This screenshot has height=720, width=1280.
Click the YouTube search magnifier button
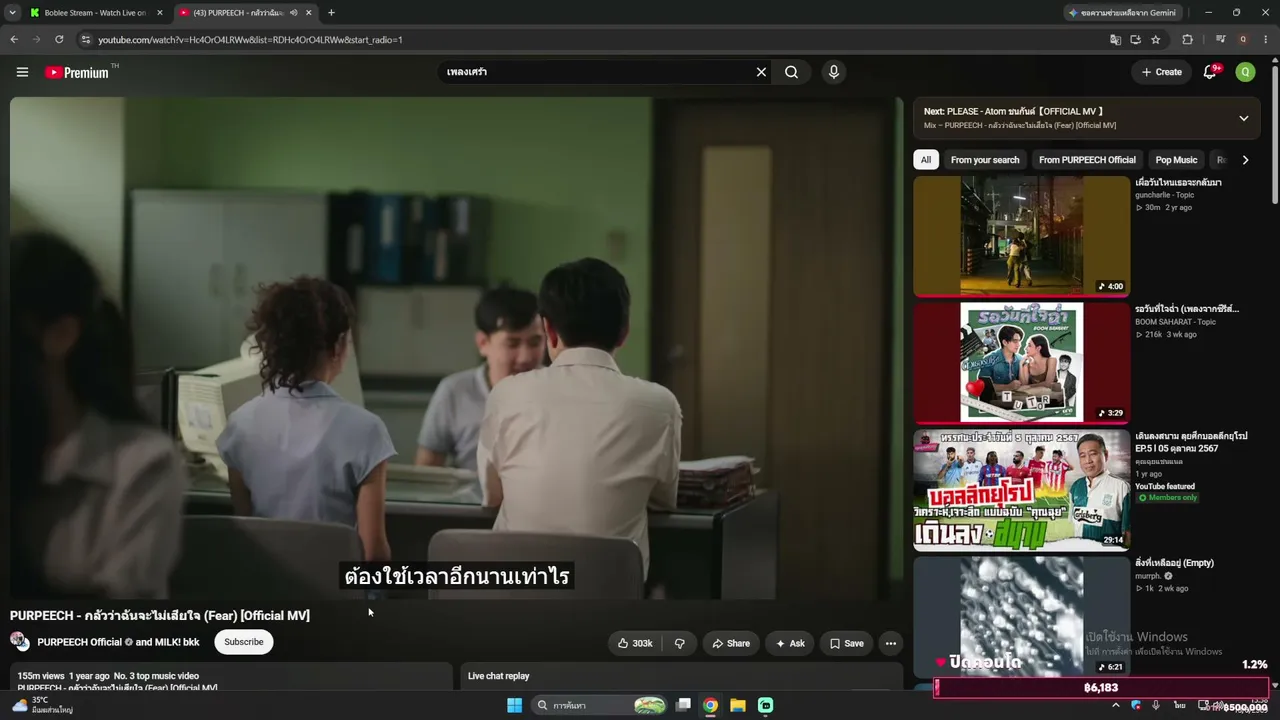pos(791,72)
